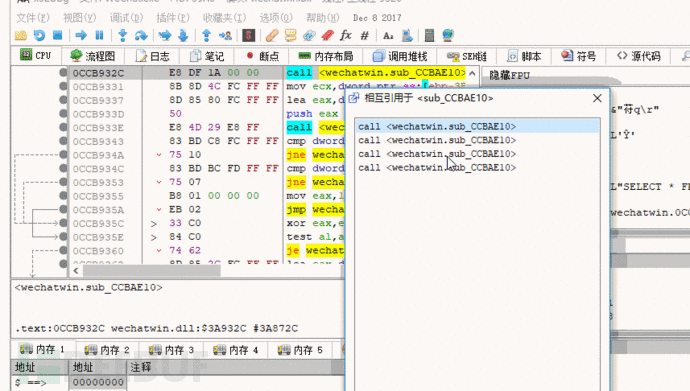Open the Bookmarks icon
Image resolution: width=690 pixels, height=391 pixels.
[327, 35]
